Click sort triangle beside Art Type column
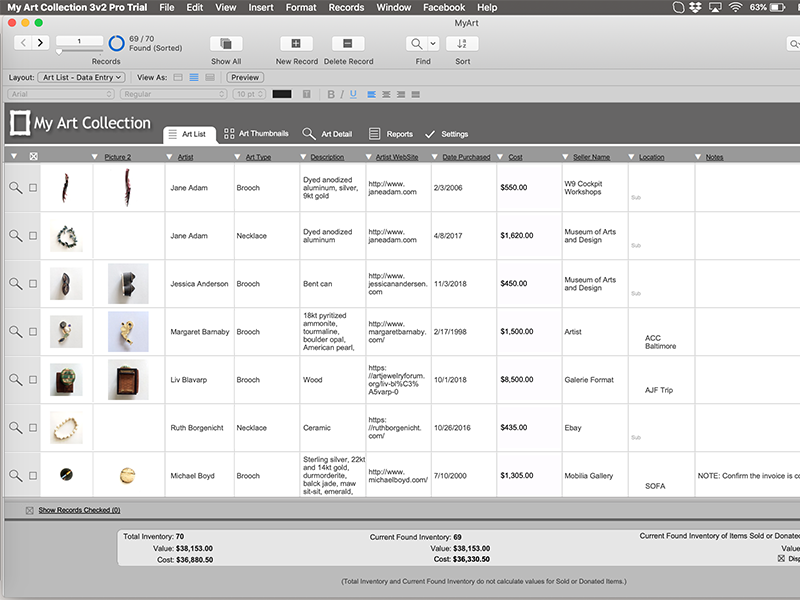The image size is (800, 600). (x=237, y=157)
